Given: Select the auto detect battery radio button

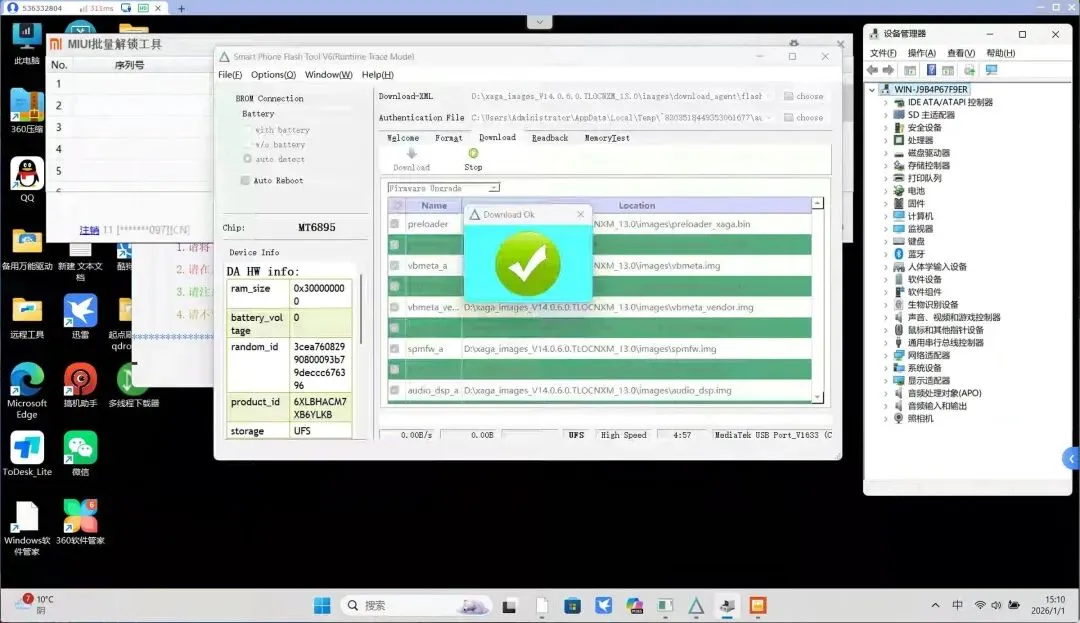Looking at the screenshot, I should pos(247,159).
